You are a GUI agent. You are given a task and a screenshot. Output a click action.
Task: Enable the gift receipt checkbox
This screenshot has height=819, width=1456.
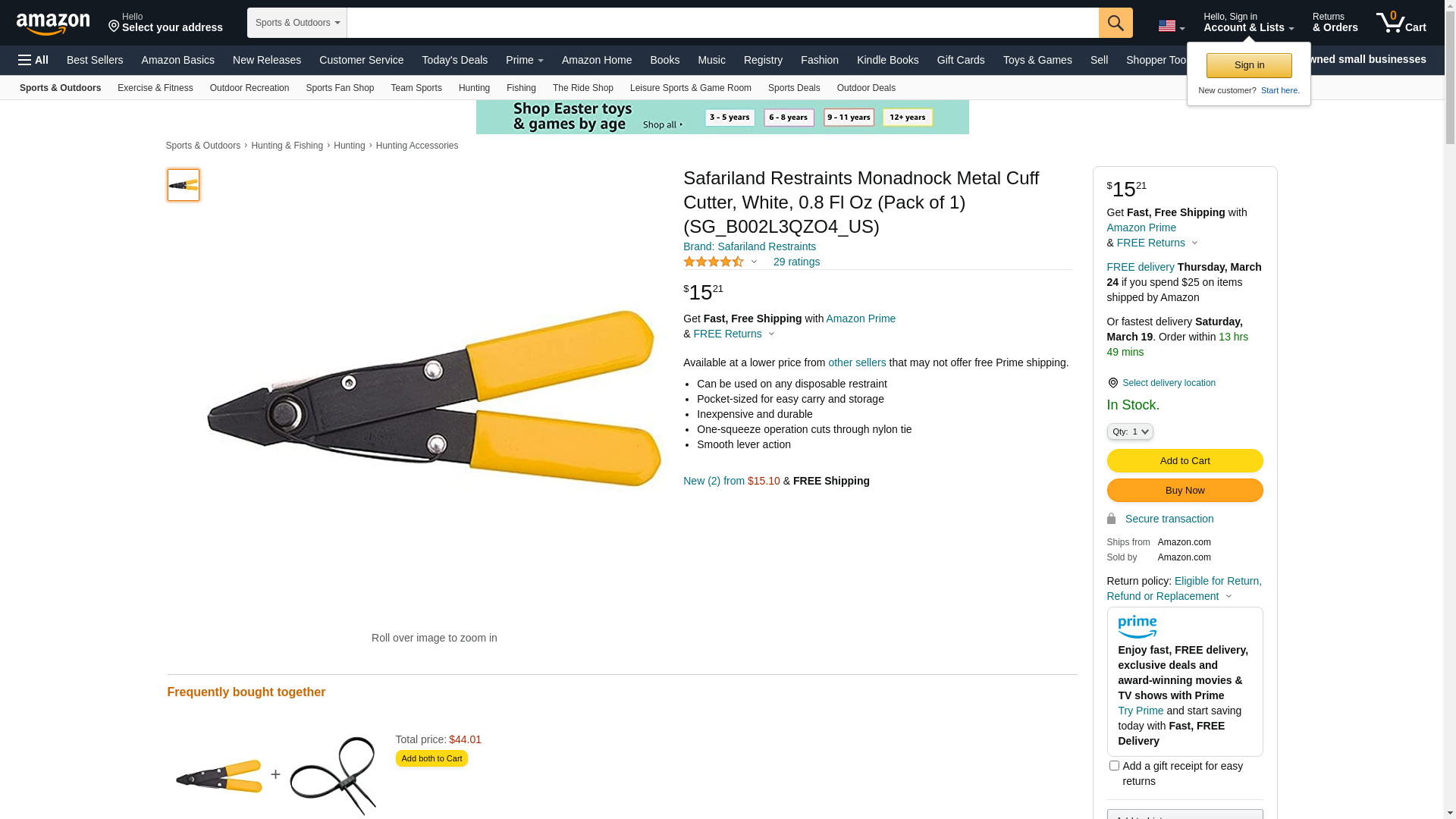(x=1114, y=766)
